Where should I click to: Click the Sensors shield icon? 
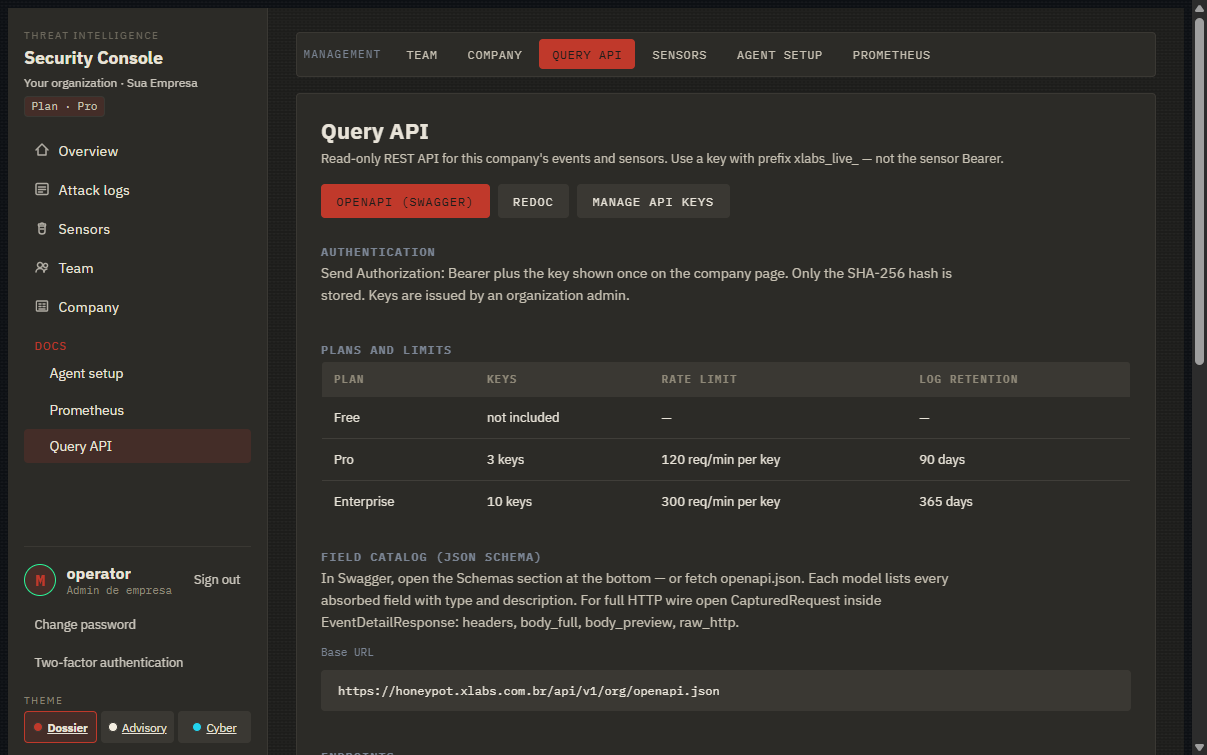coord(41,229)
